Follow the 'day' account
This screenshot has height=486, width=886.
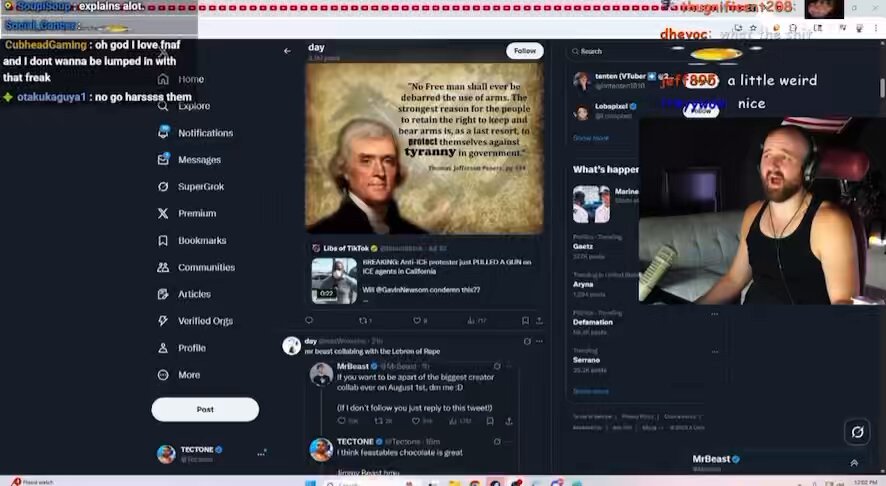[x=525, y=51]
